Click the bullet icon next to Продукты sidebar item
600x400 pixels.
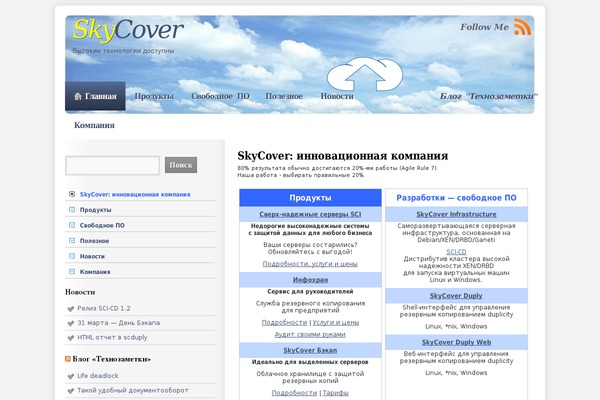72,210
